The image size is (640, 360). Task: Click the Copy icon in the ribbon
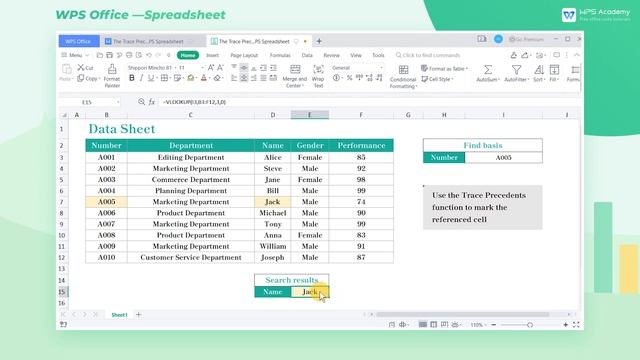coord(81,78)
